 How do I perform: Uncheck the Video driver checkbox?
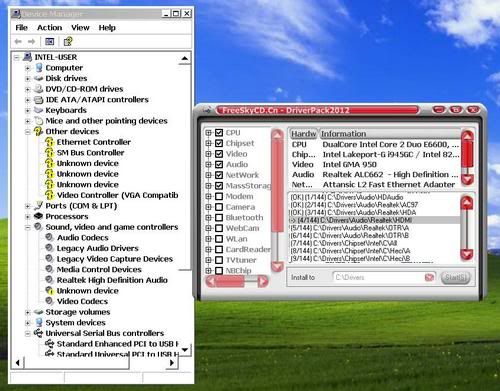click(x=219, y=154)
